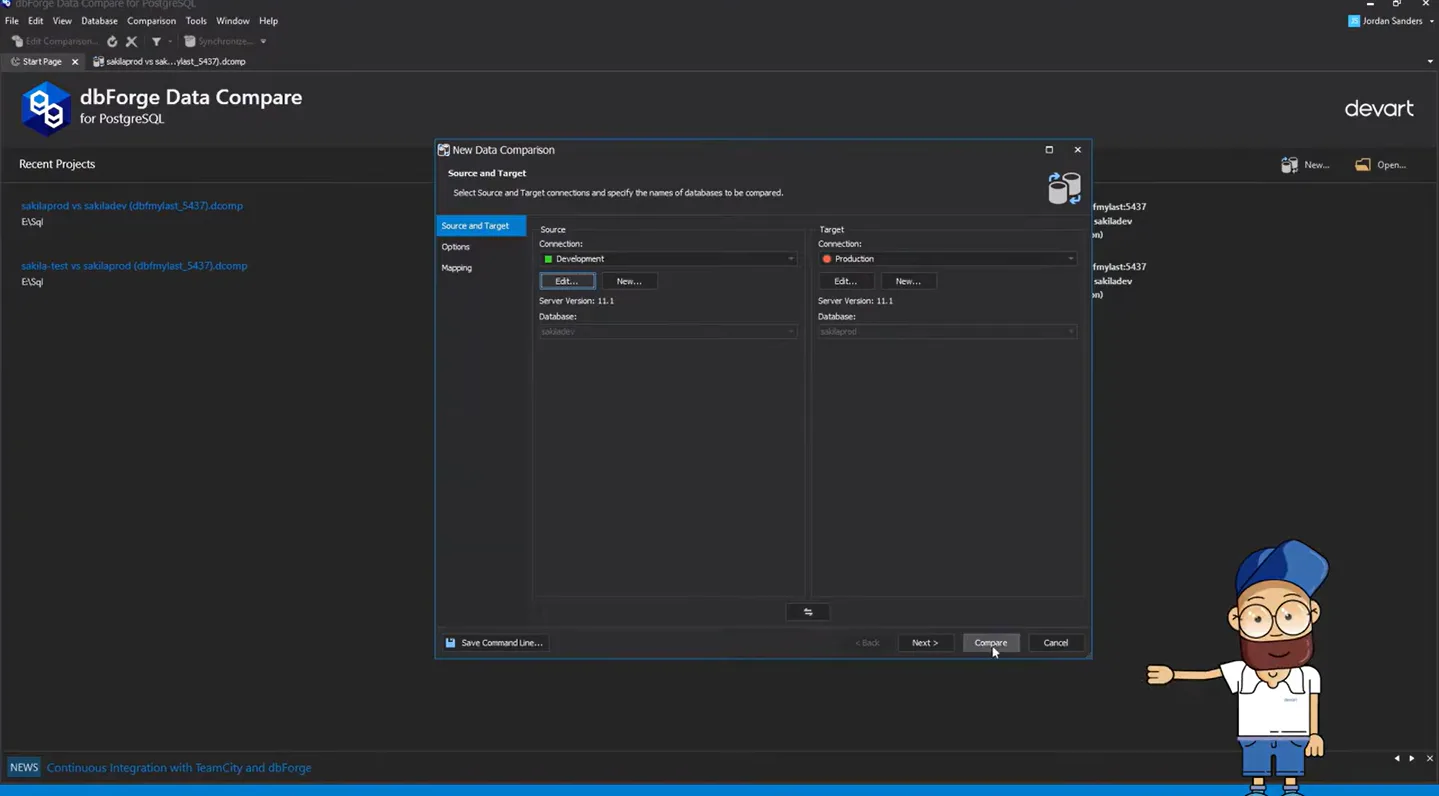Click the green Development connection color marker
The height and width of the screenshot is (796, 1439).
[548, 259]
